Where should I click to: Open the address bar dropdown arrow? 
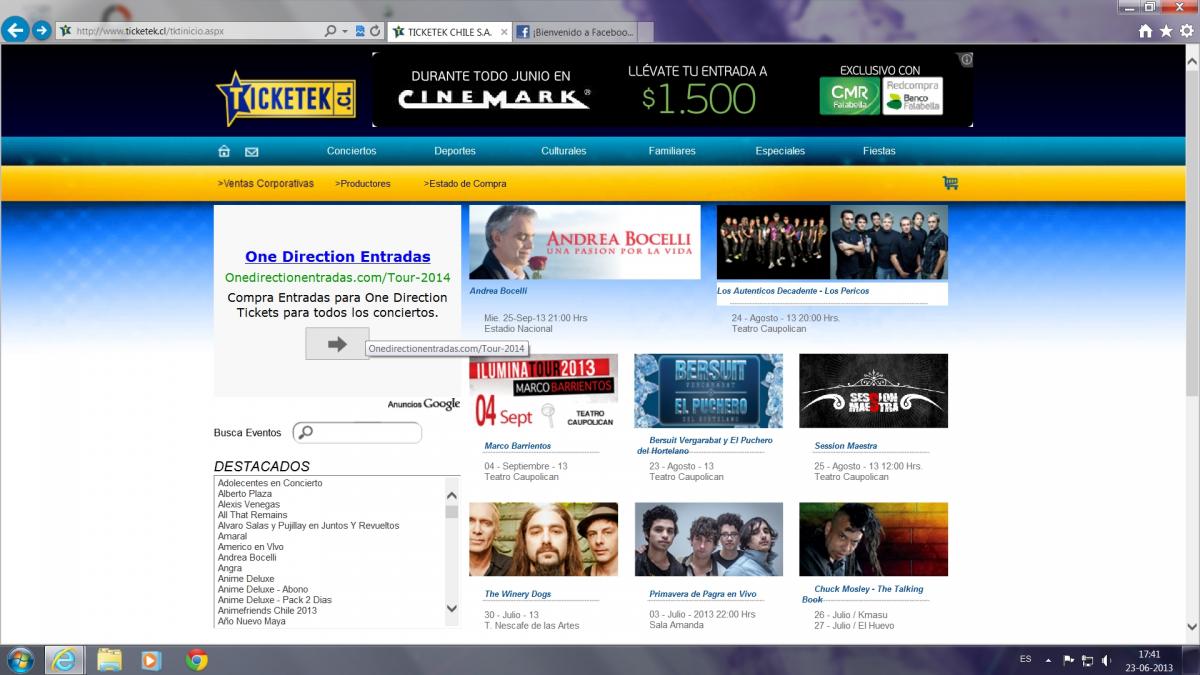tap(344, 31)
